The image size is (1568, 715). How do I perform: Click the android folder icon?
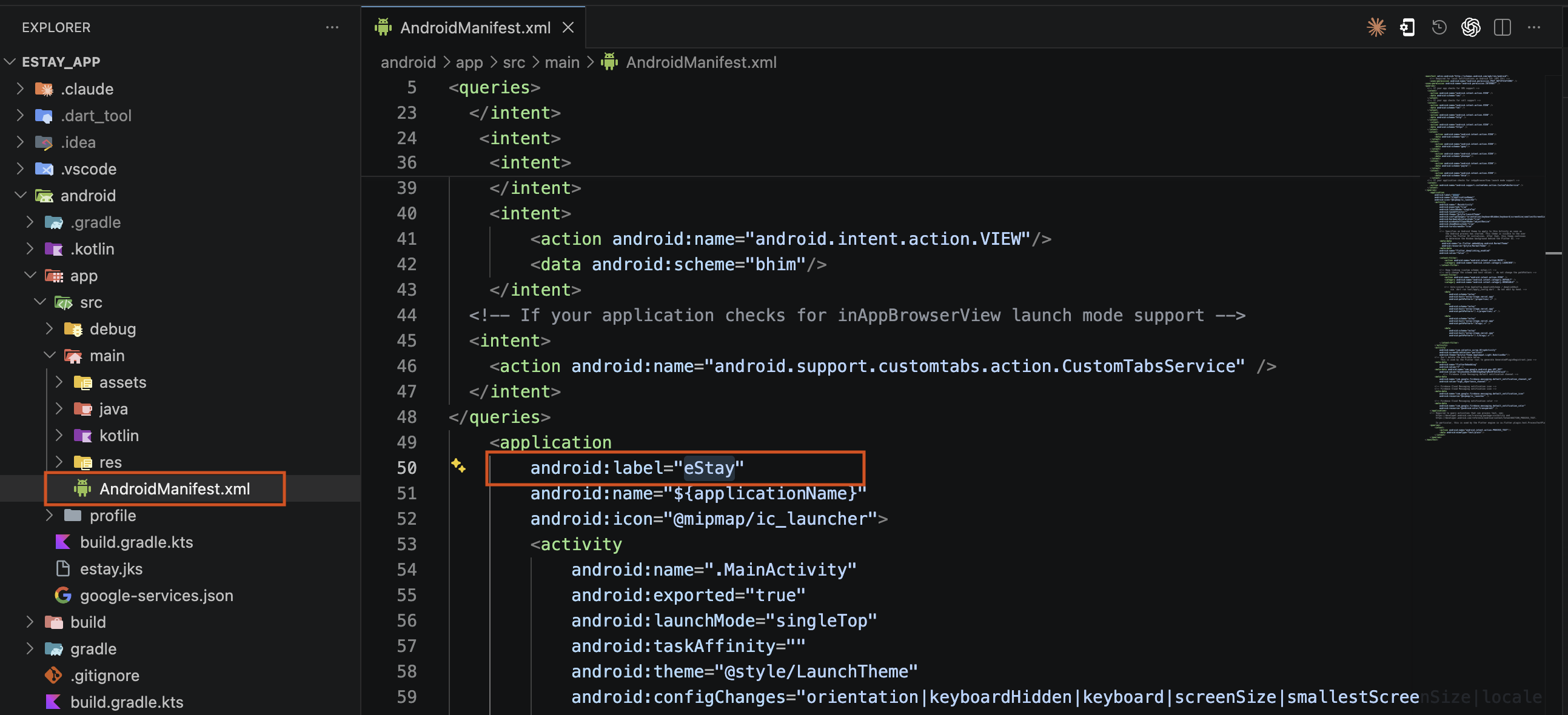click(44, 195)
